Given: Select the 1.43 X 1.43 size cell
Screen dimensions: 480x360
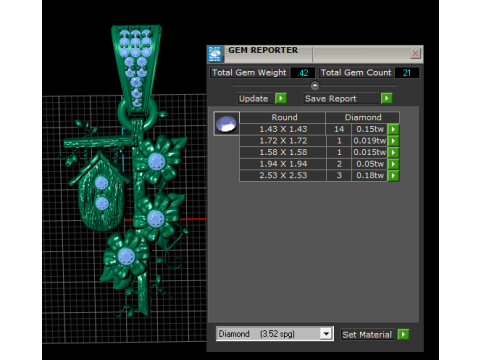Looking at the screenshot, I should click(283, 129).
